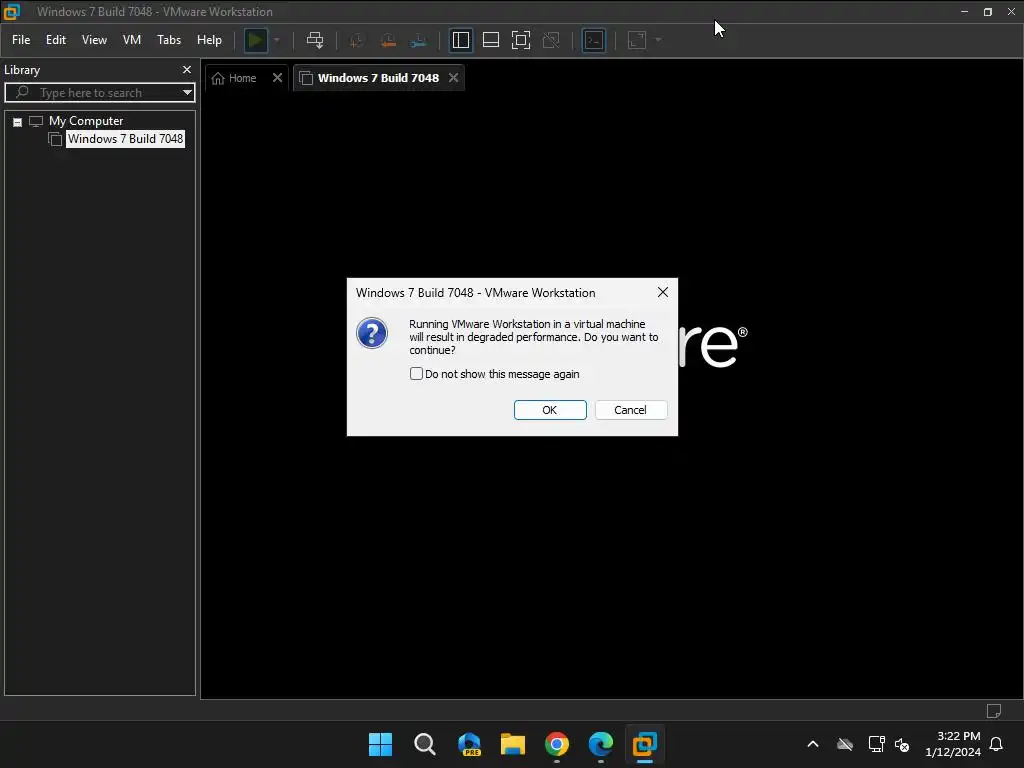
Task: Toggle the console view toolbar icon
Action: click(594, 40)
